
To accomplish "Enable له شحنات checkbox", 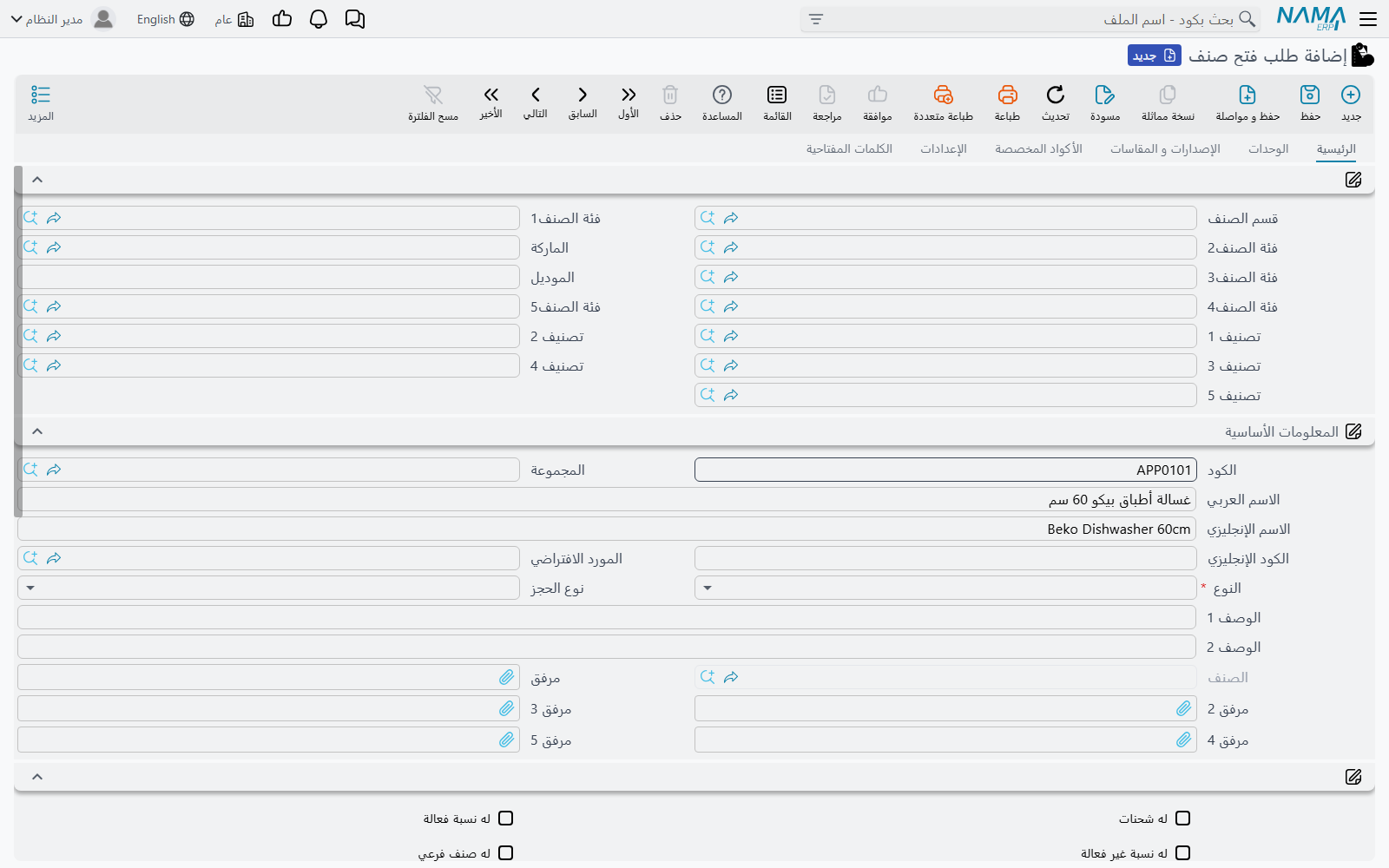I will (x=1183, y=819).
